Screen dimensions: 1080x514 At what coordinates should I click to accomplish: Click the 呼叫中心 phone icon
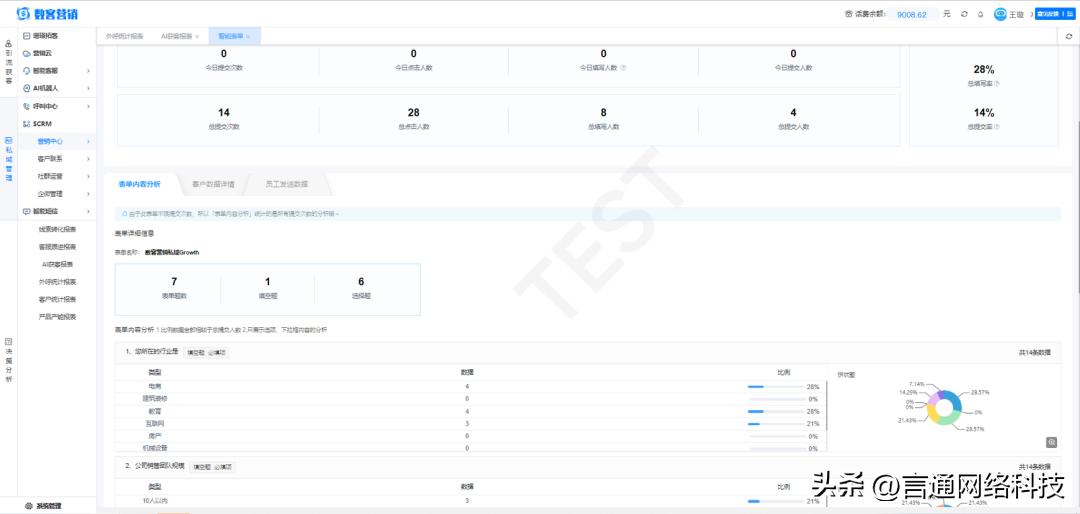(x=26, y=106)
